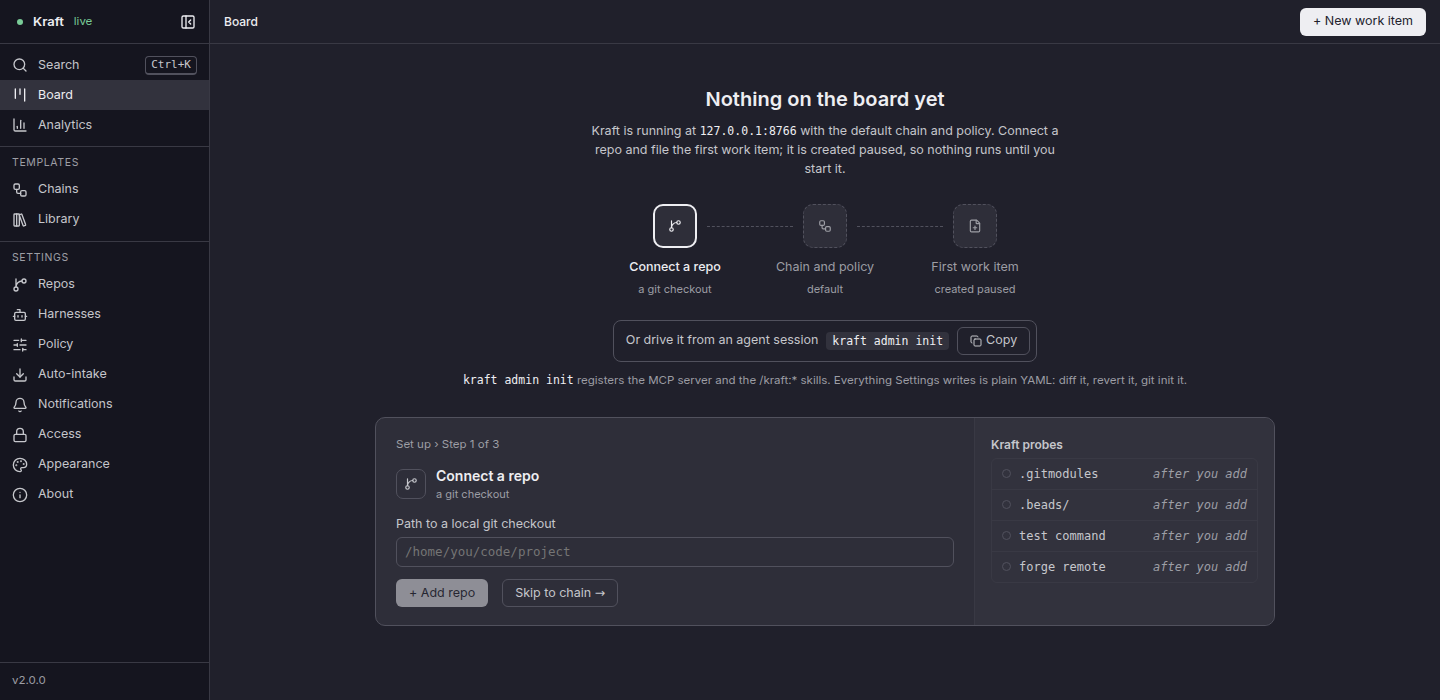Click the Board columns icon

(x=19, y=95)
